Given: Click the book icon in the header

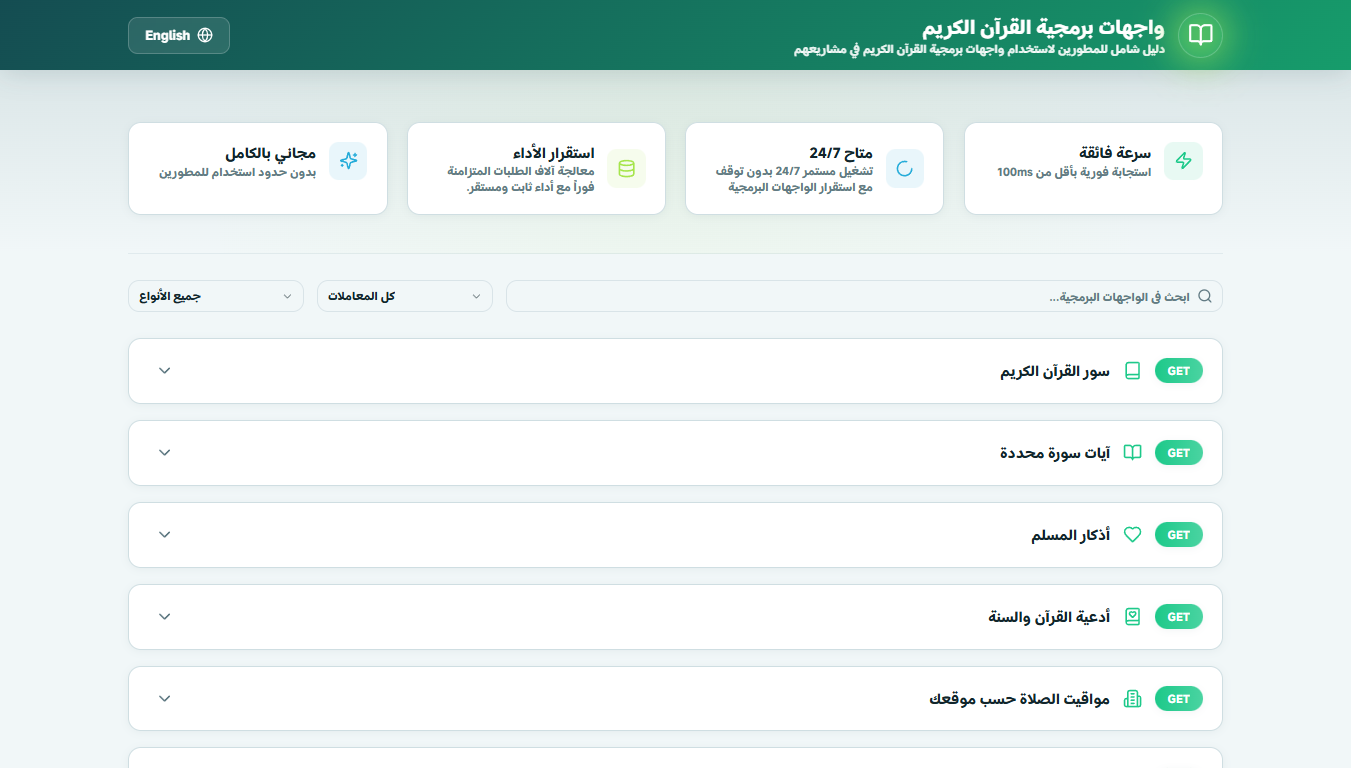Looking at the screenshot, I should coord(1199,35).
